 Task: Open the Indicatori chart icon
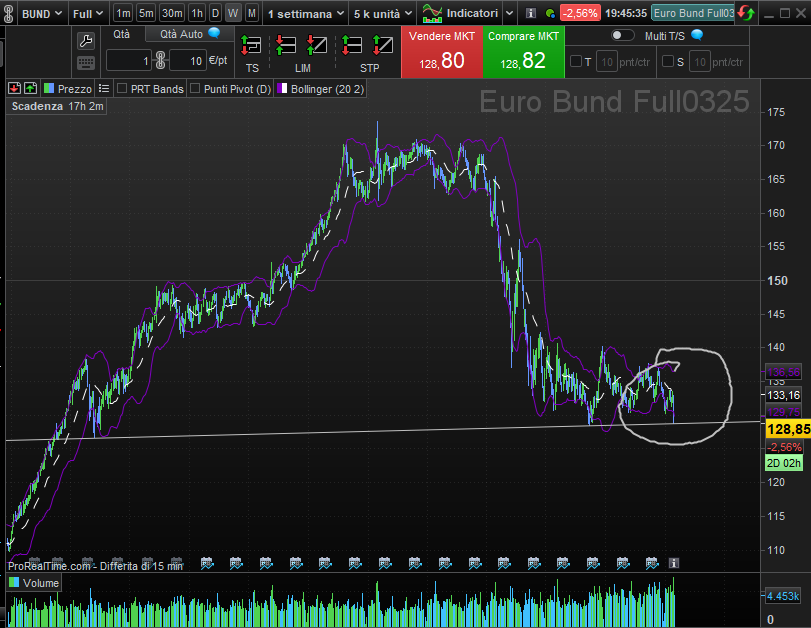pyautogui.click(x=433, y=14)
